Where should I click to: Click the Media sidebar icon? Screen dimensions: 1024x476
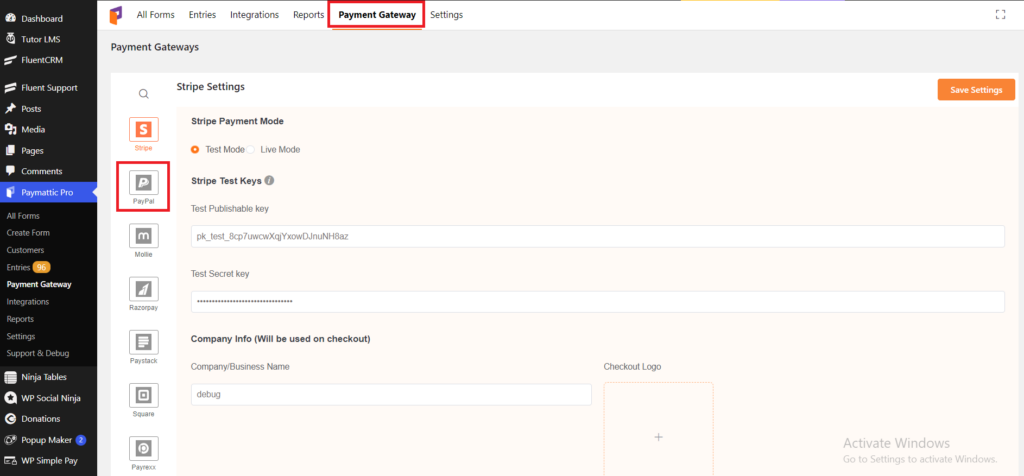tap(10, 129)
